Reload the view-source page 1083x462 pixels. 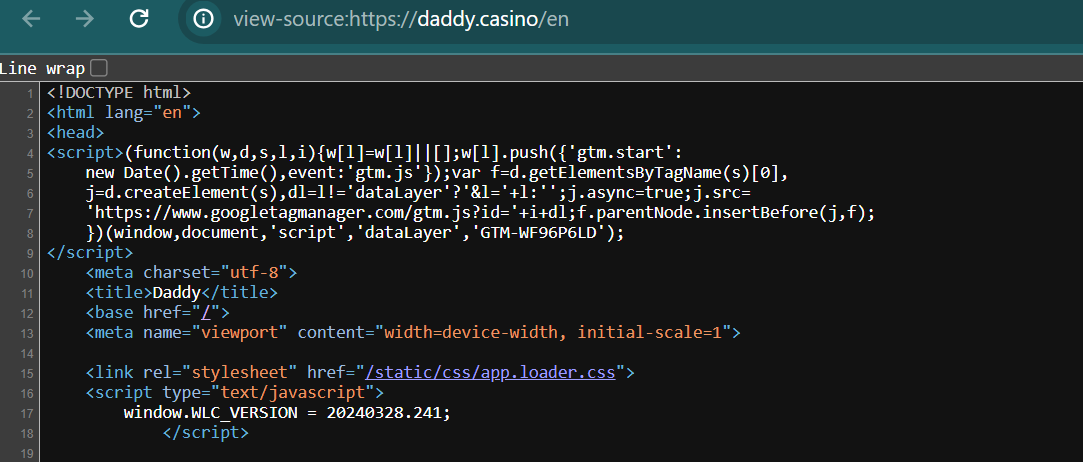click(139, 19)
